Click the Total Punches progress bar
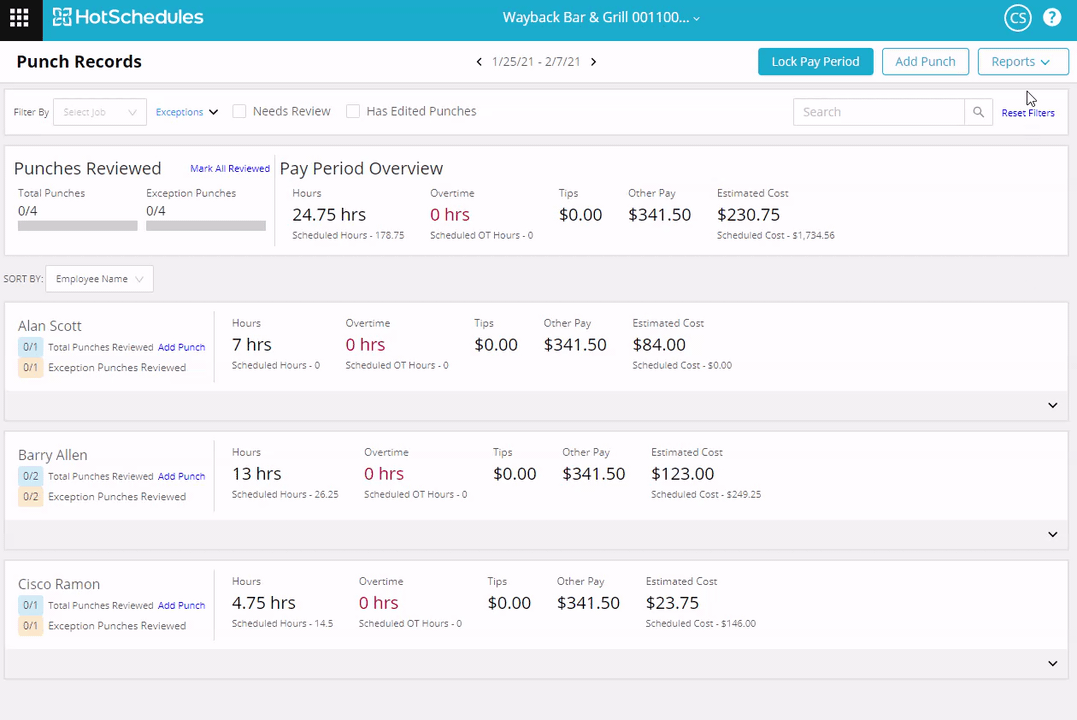Viewport: 1077px width, 720px height. point(78,226)
